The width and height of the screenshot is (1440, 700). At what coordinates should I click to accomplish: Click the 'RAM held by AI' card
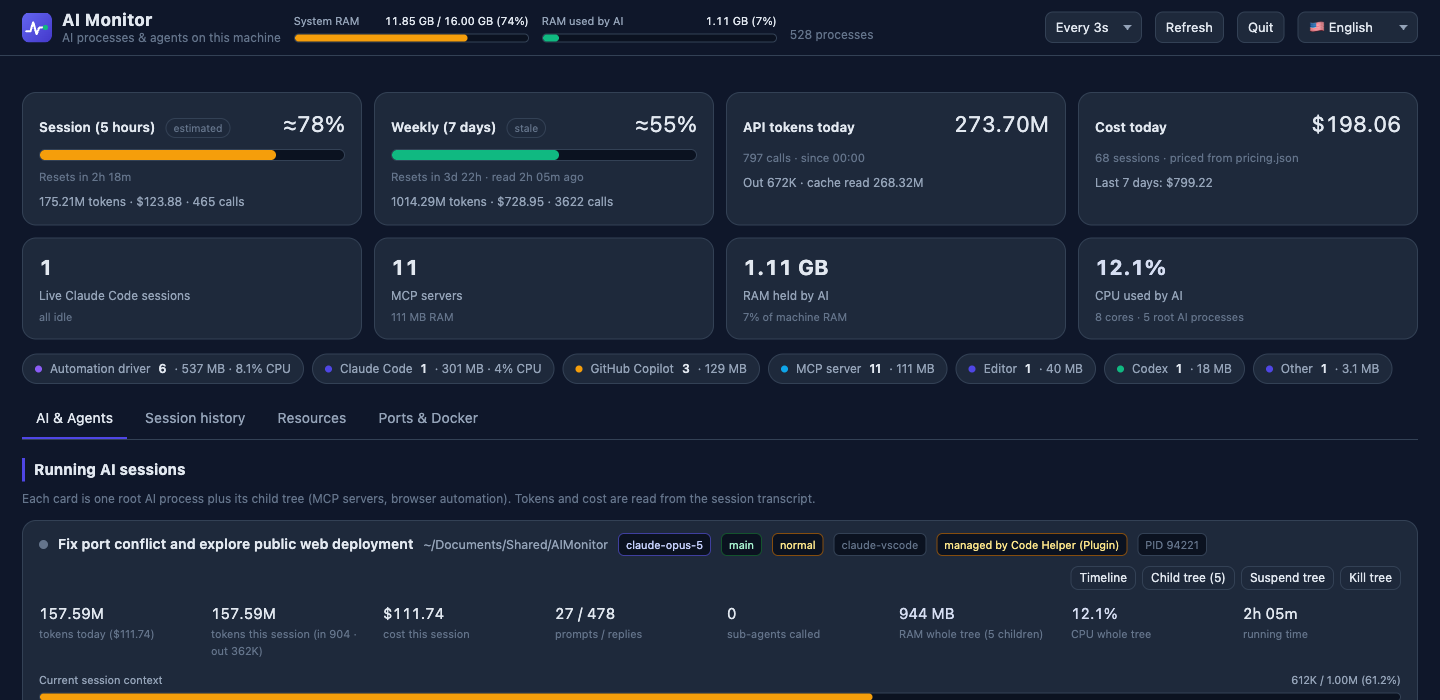(896, 289)
